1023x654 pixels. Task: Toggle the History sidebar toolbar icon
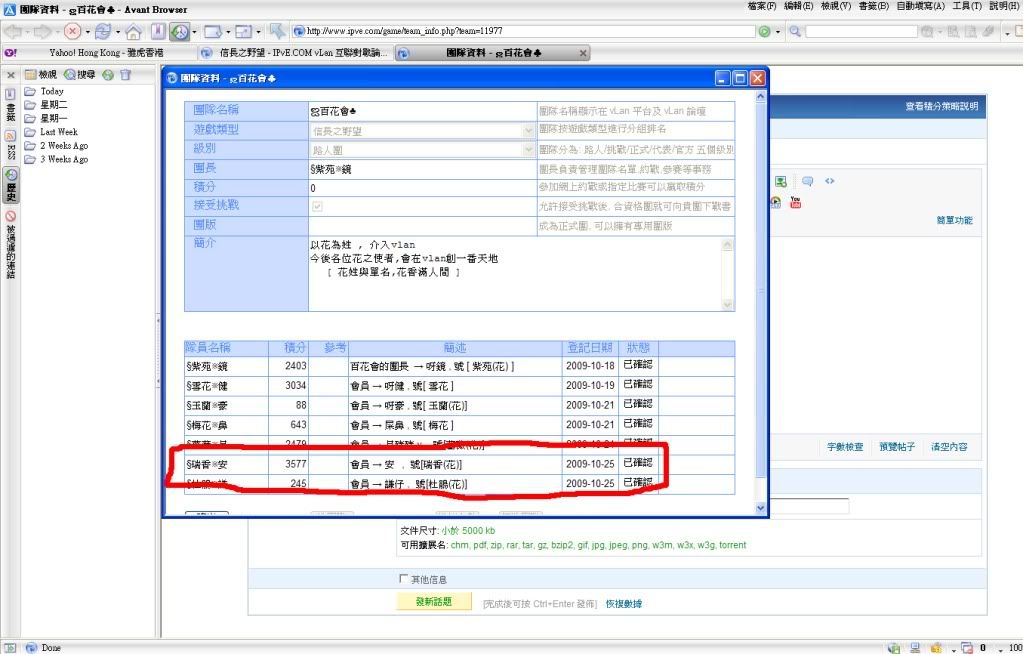click(x=180, y=32)
